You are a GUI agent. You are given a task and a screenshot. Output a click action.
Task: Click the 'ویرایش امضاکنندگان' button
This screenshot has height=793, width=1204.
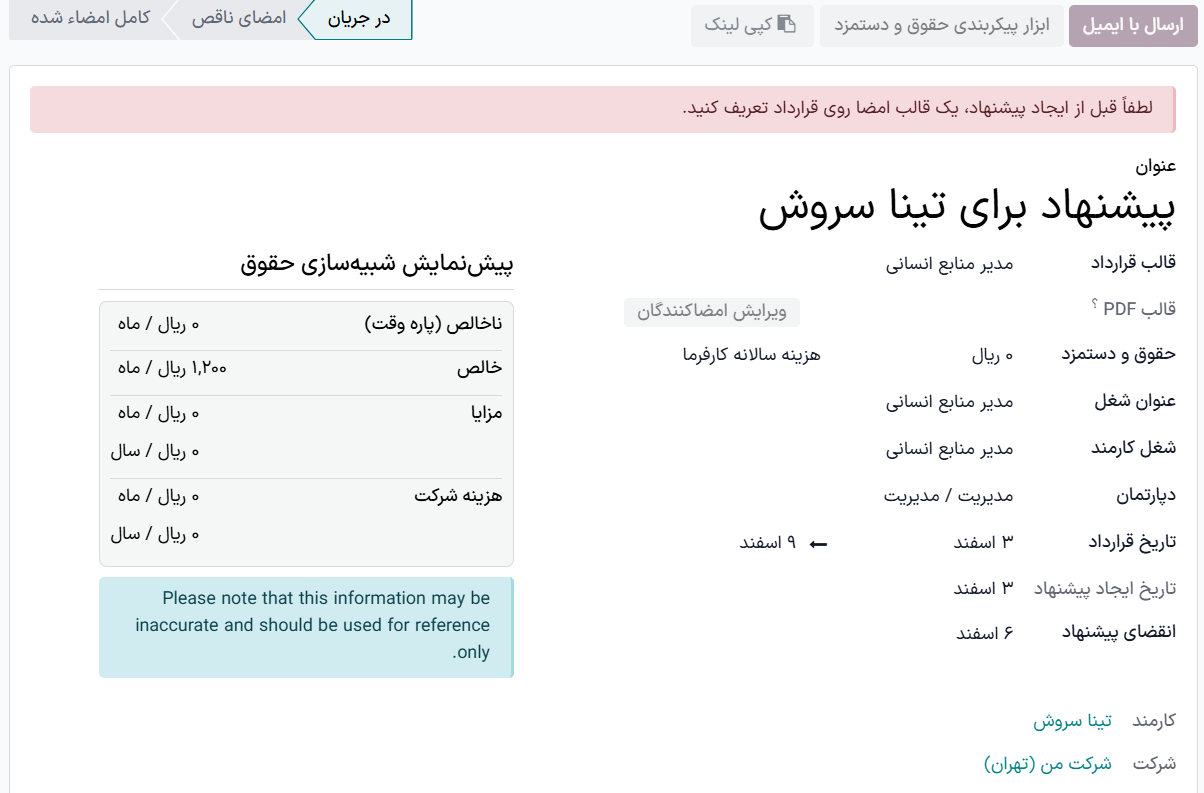712,312
